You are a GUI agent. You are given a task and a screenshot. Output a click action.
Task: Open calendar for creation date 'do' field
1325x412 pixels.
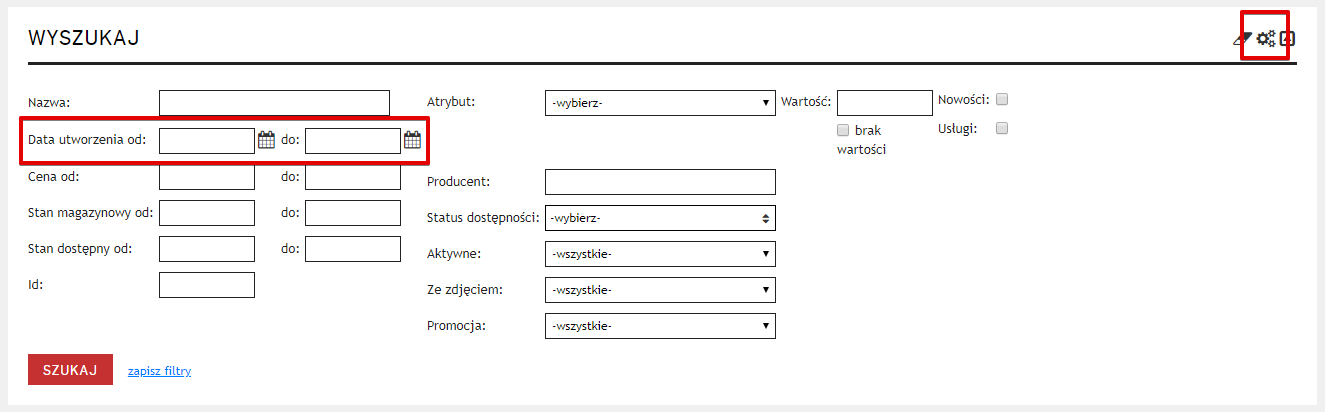tap(412, 141)
